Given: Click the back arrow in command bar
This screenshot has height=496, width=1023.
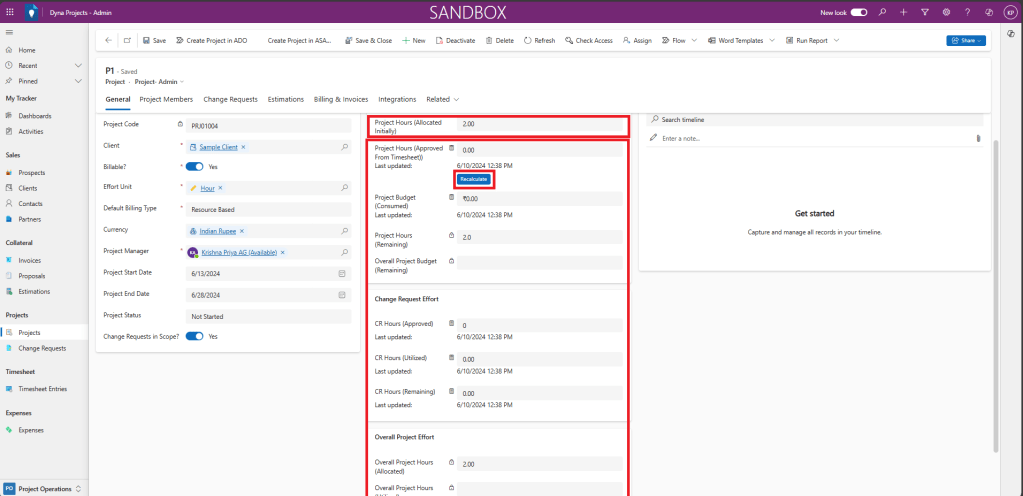Looking at the screenshot, I should pyautogui.click(x=108, y=40).
